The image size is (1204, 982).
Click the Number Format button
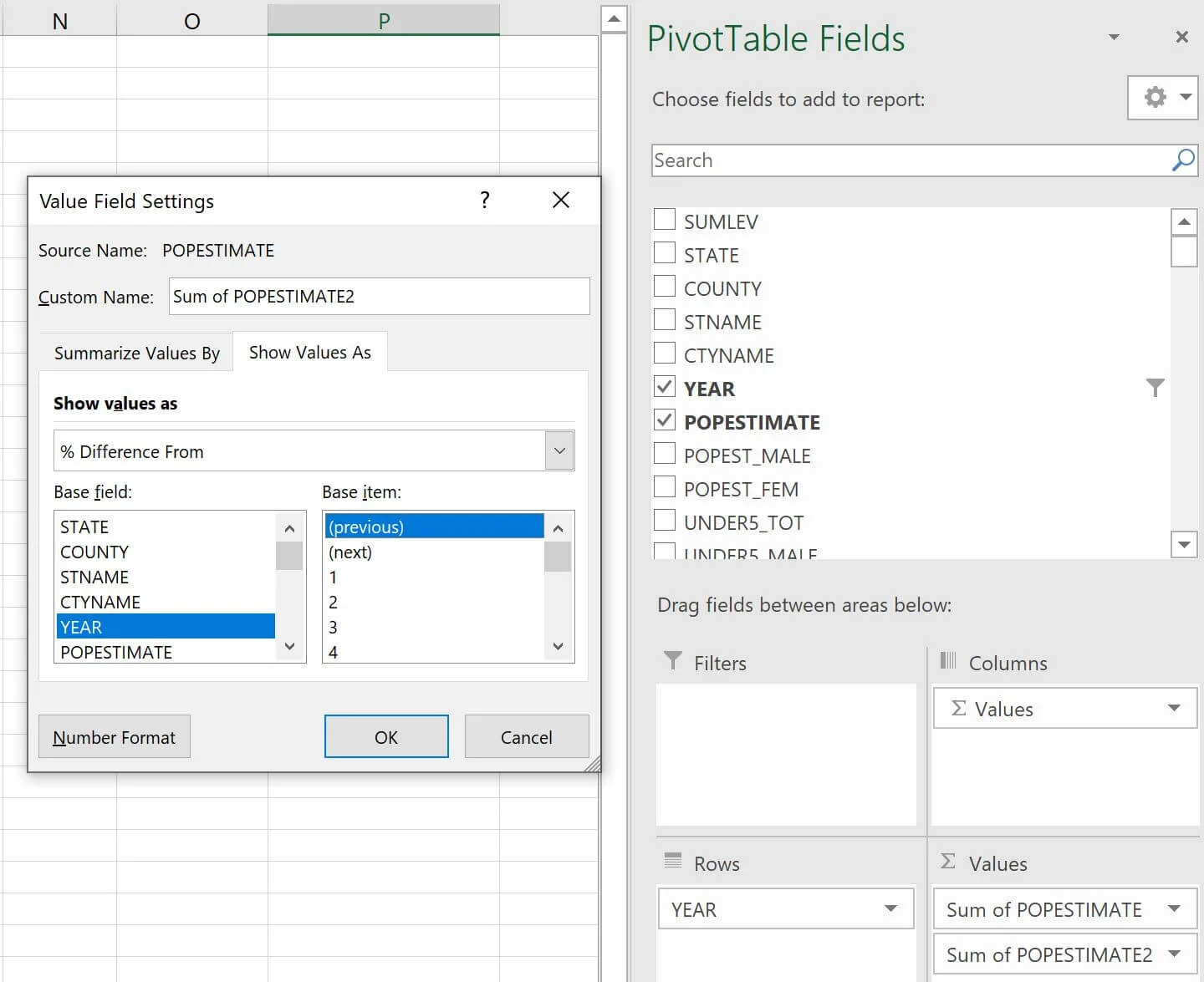(115, 737)
